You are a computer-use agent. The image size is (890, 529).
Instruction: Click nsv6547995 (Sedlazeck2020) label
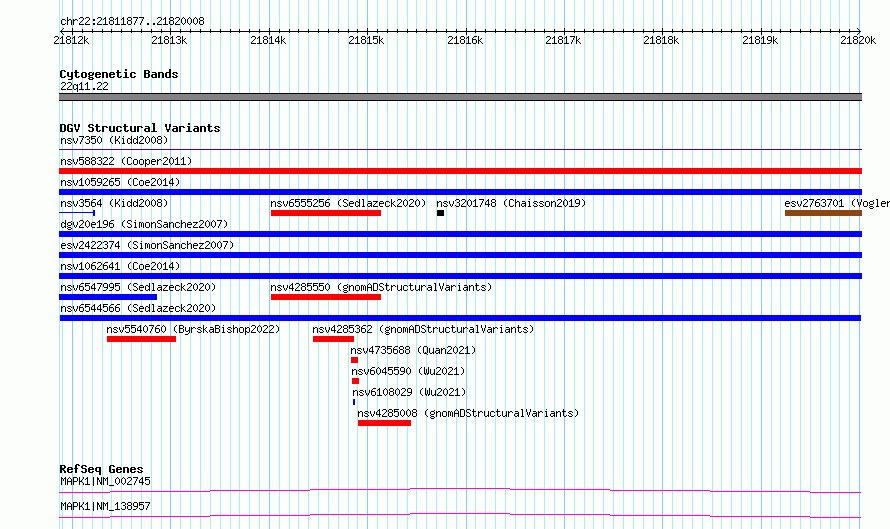(x=138, y=287)
